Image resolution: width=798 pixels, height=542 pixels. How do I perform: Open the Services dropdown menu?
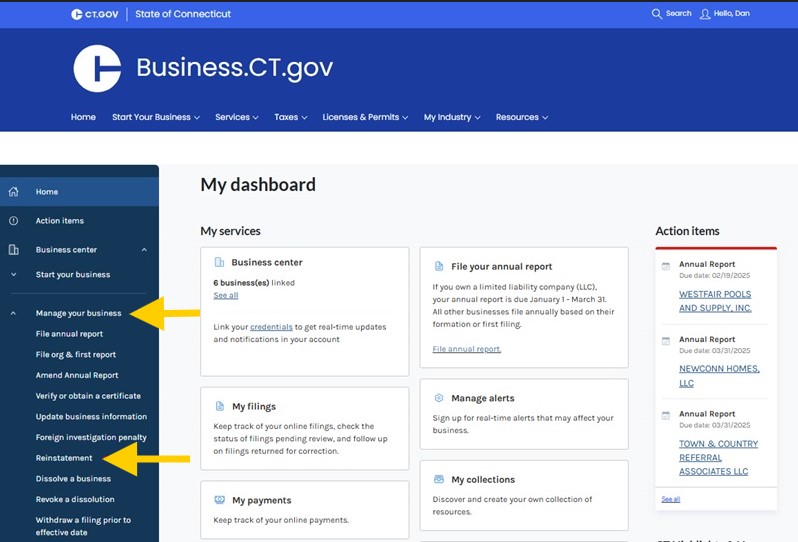pos(237,117)
